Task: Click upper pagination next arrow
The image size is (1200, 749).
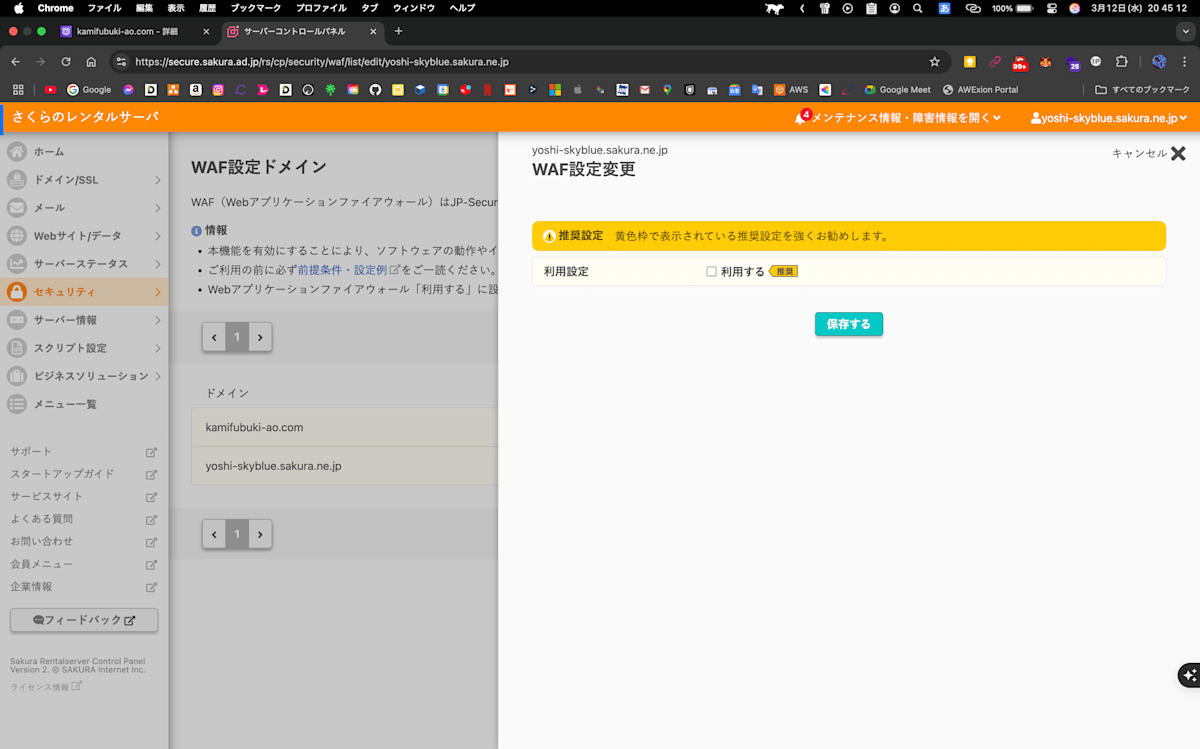Action: 260,337
